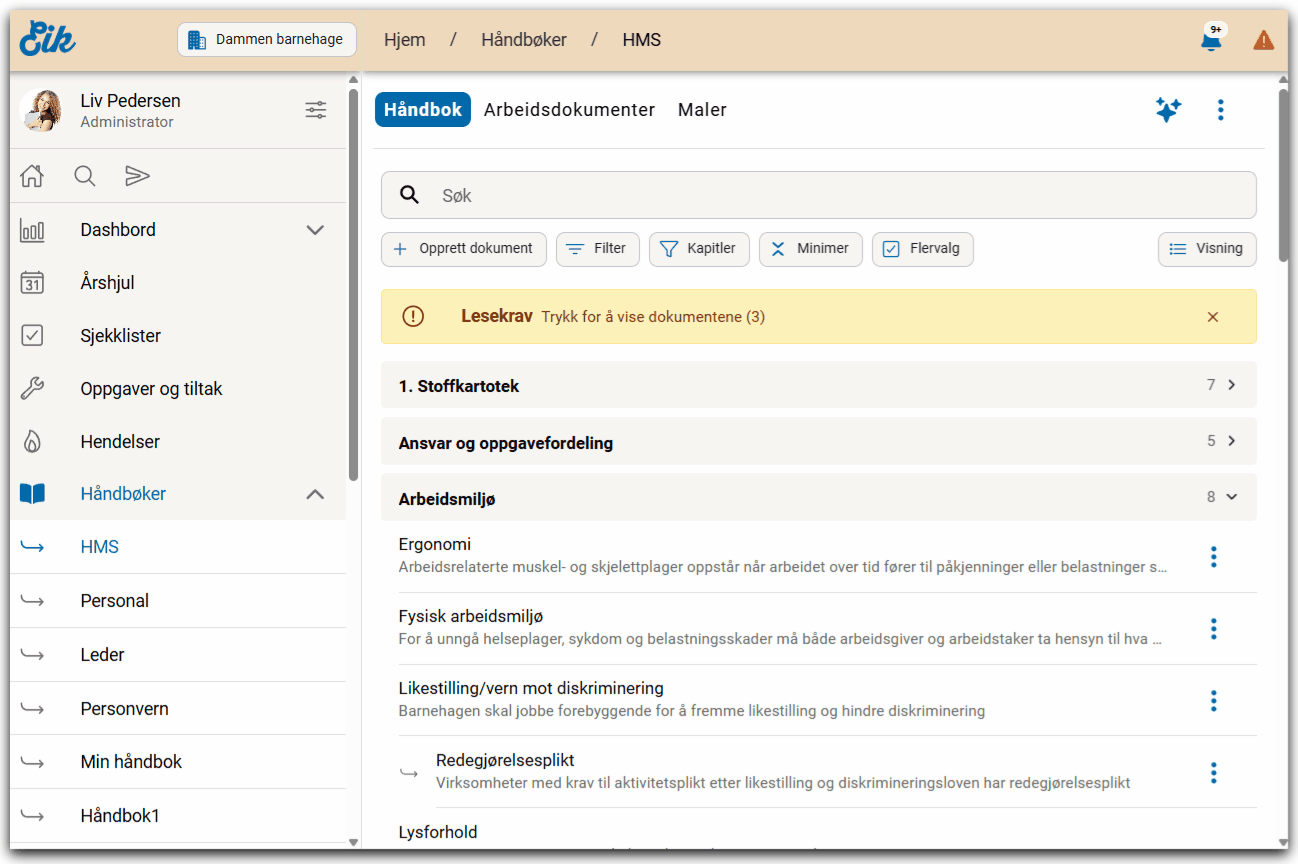Switch to the Maler tab
Screen dimensions: 1298x864
[702, 110]
